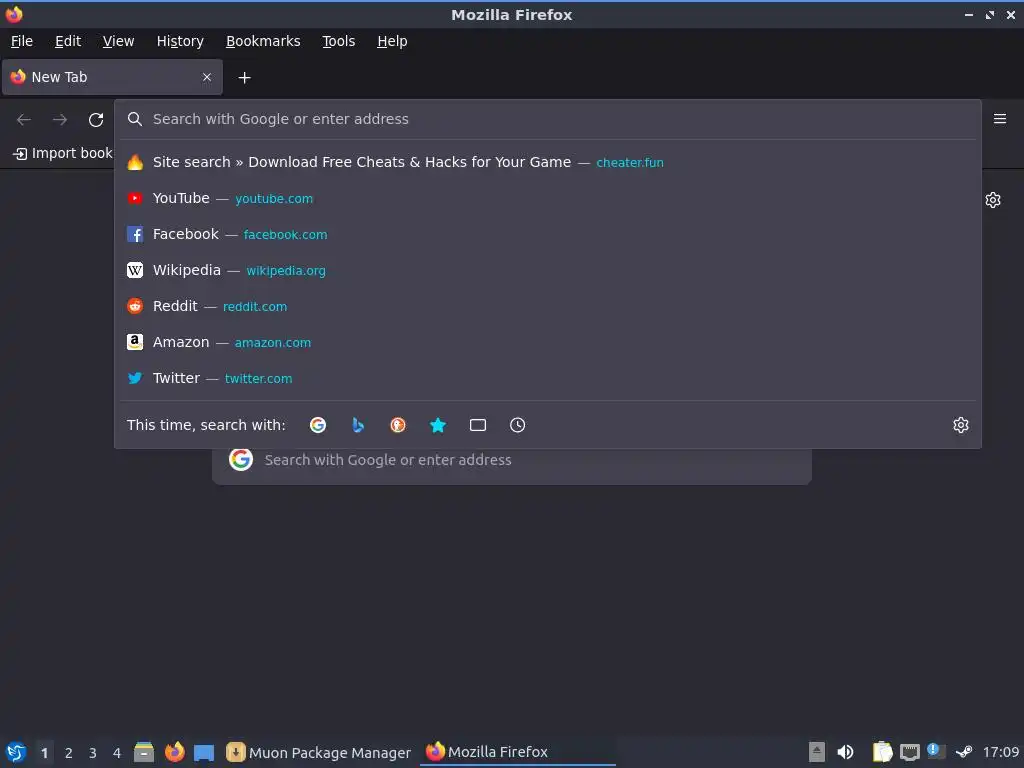This screenshot has height=768, width=1024.
Task: Switch to Muon Package Manager window
Action: 319,752
